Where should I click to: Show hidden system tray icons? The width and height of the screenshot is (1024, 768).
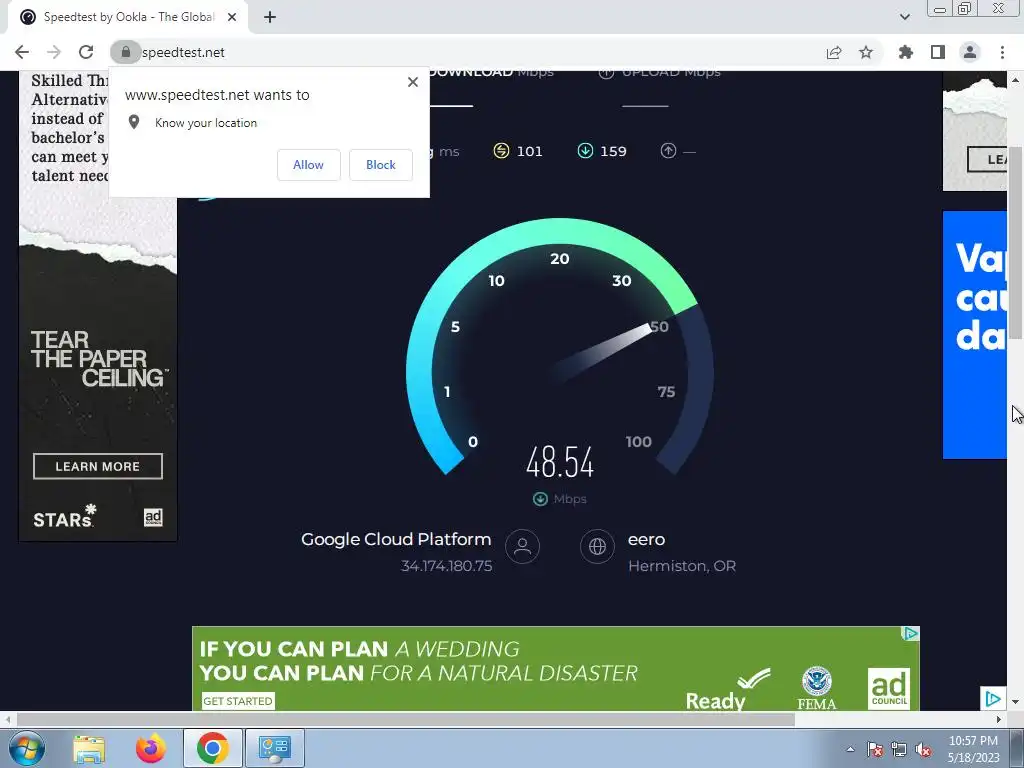(x=850, y=750)
